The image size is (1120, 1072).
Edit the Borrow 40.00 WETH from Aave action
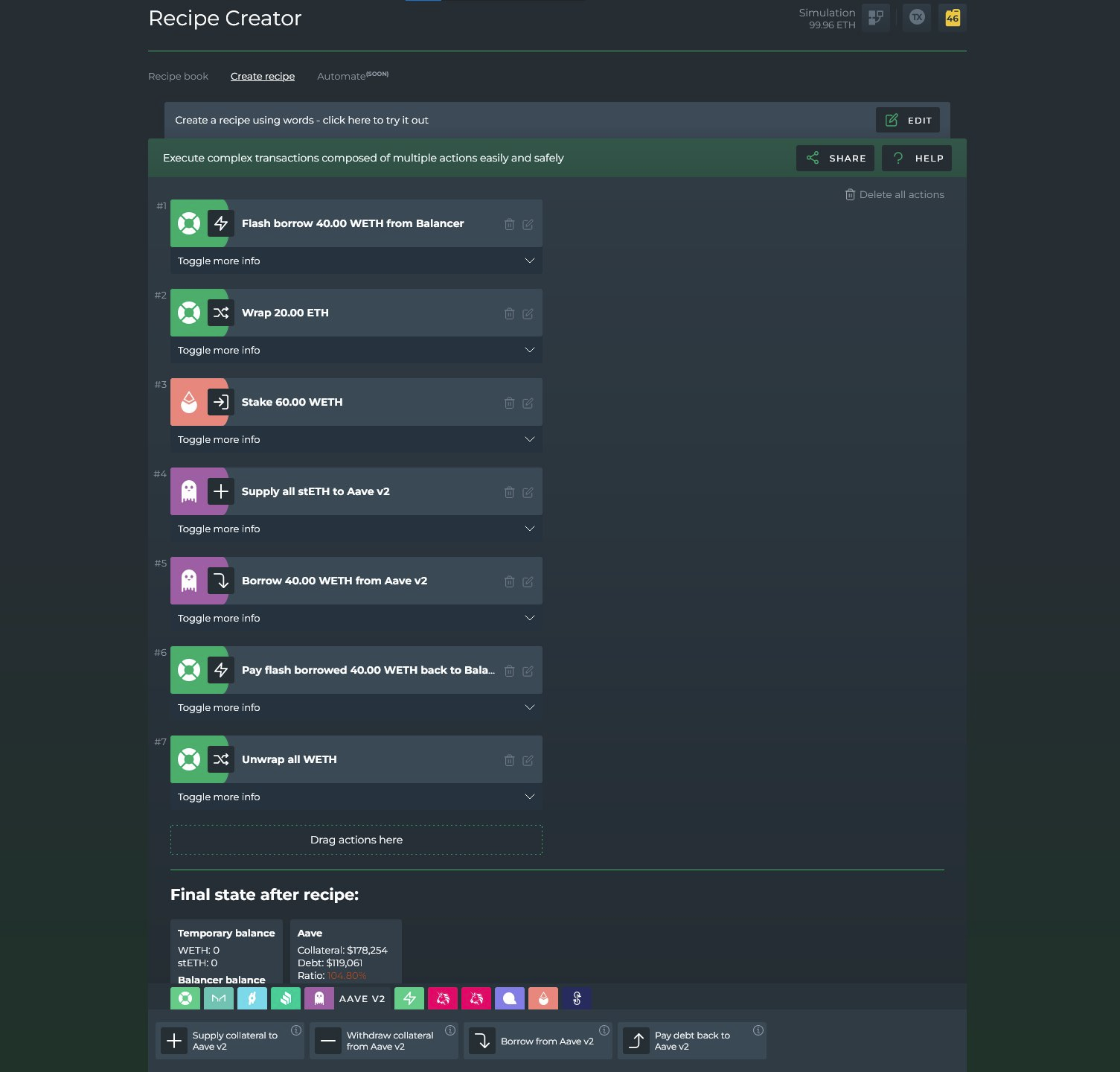[528, 581]
